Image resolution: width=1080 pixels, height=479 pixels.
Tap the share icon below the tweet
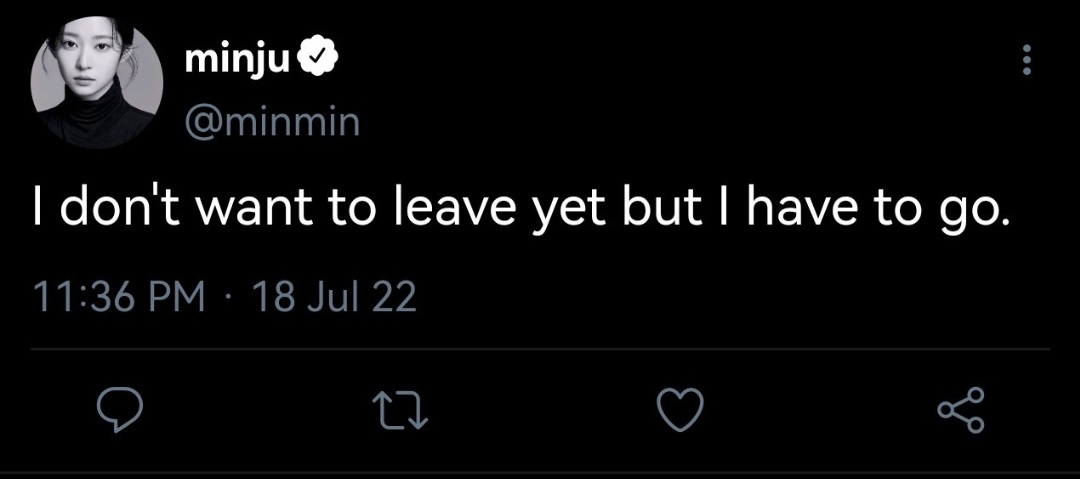[x=962, y=409]
